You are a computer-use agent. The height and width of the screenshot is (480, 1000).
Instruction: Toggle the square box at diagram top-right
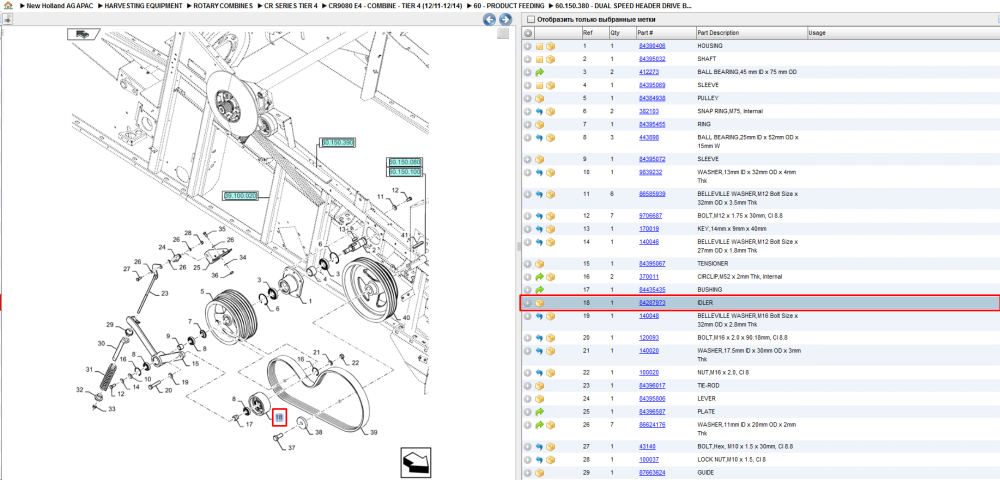pos(503,33)
